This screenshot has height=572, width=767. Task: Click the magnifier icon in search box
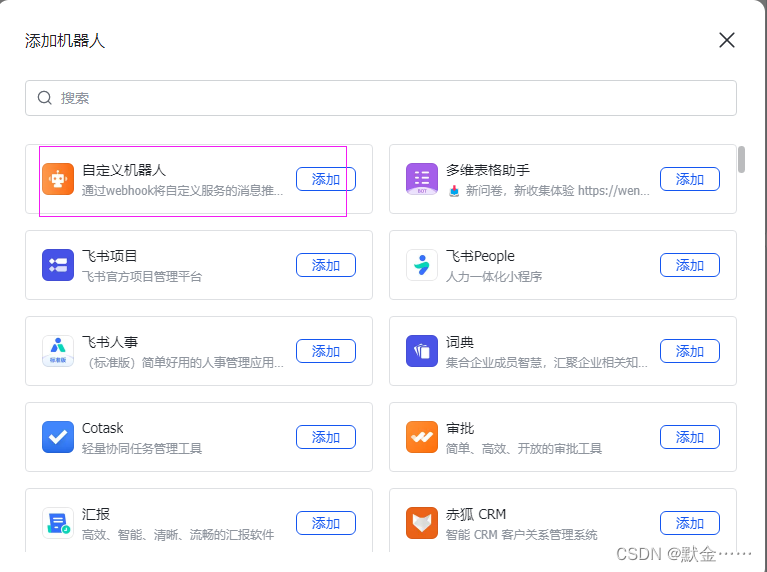45,98
